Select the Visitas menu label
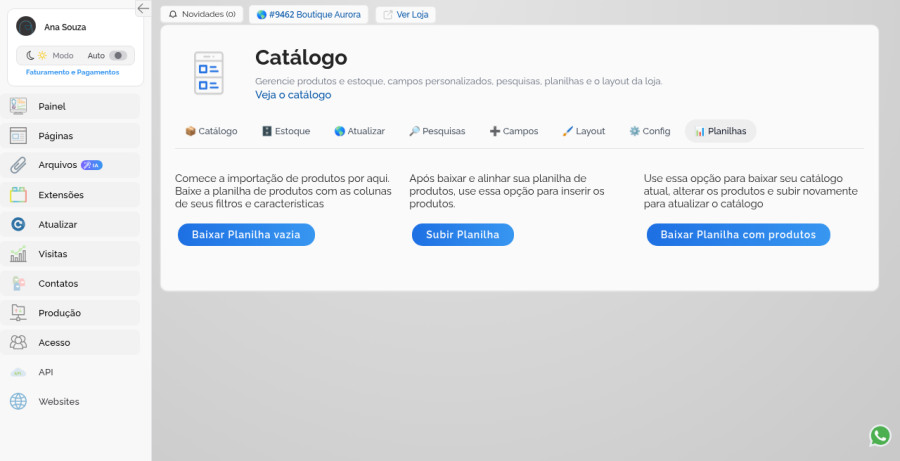The height and width of the screenshot is (461, 900). tap(53, 254)
